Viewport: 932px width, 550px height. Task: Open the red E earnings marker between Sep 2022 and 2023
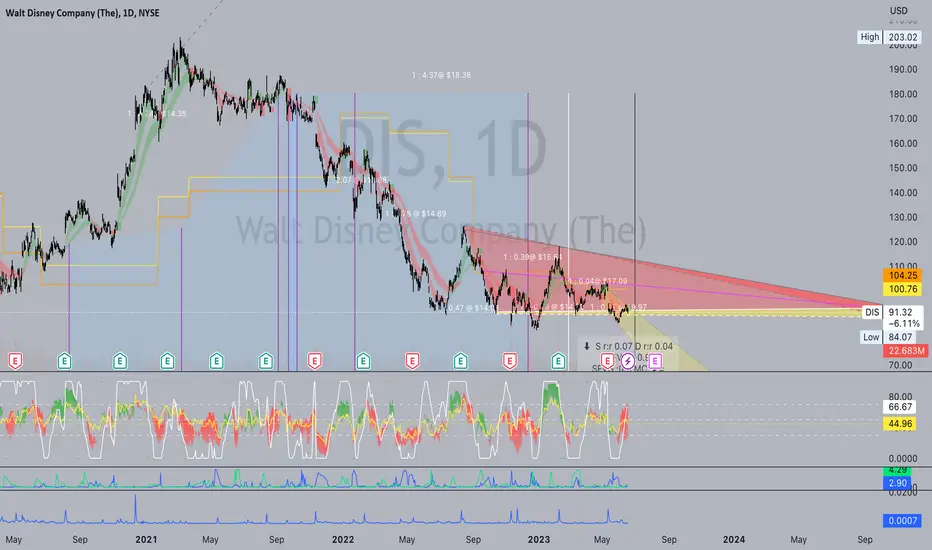(x=509, y=360)
